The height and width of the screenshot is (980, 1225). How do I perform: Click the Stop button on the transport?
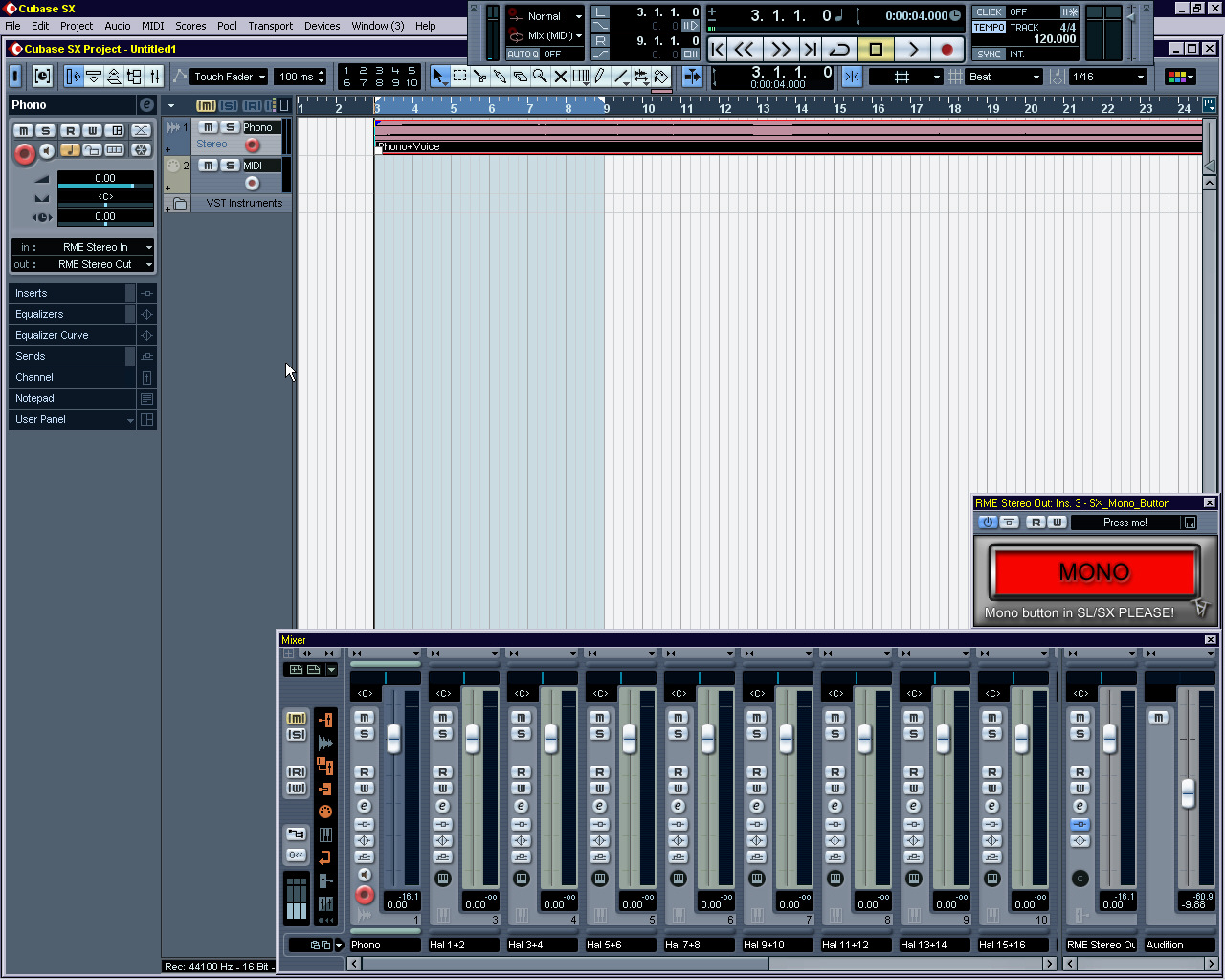[x=876, y=49]
